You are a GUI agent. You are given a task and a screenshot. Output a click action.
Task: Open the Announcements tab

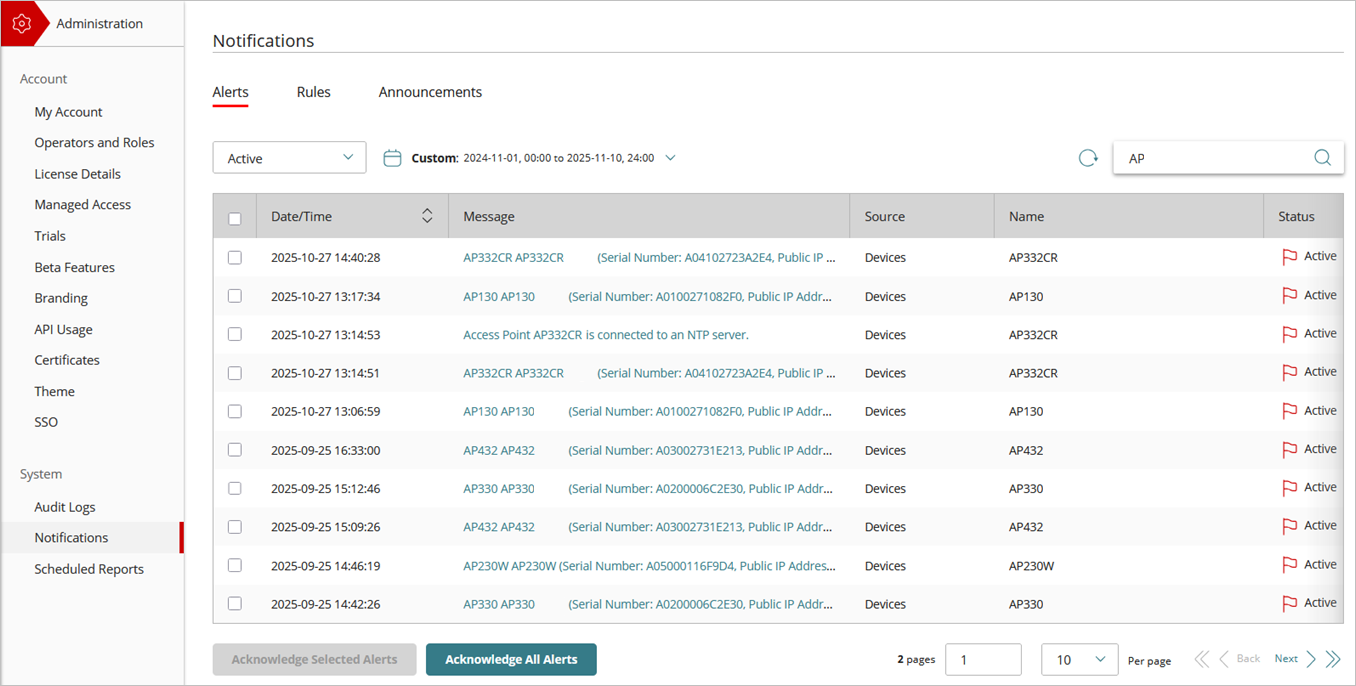[x=430, y=91]
